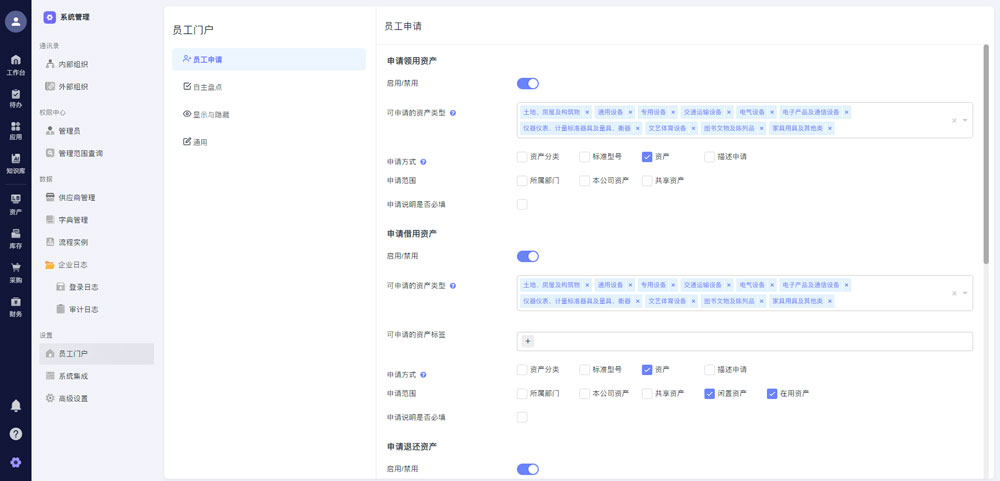
Task: Show help for 申请方式 in 申请借用资产
Action: pyautogui.click(x=423, y=375)
